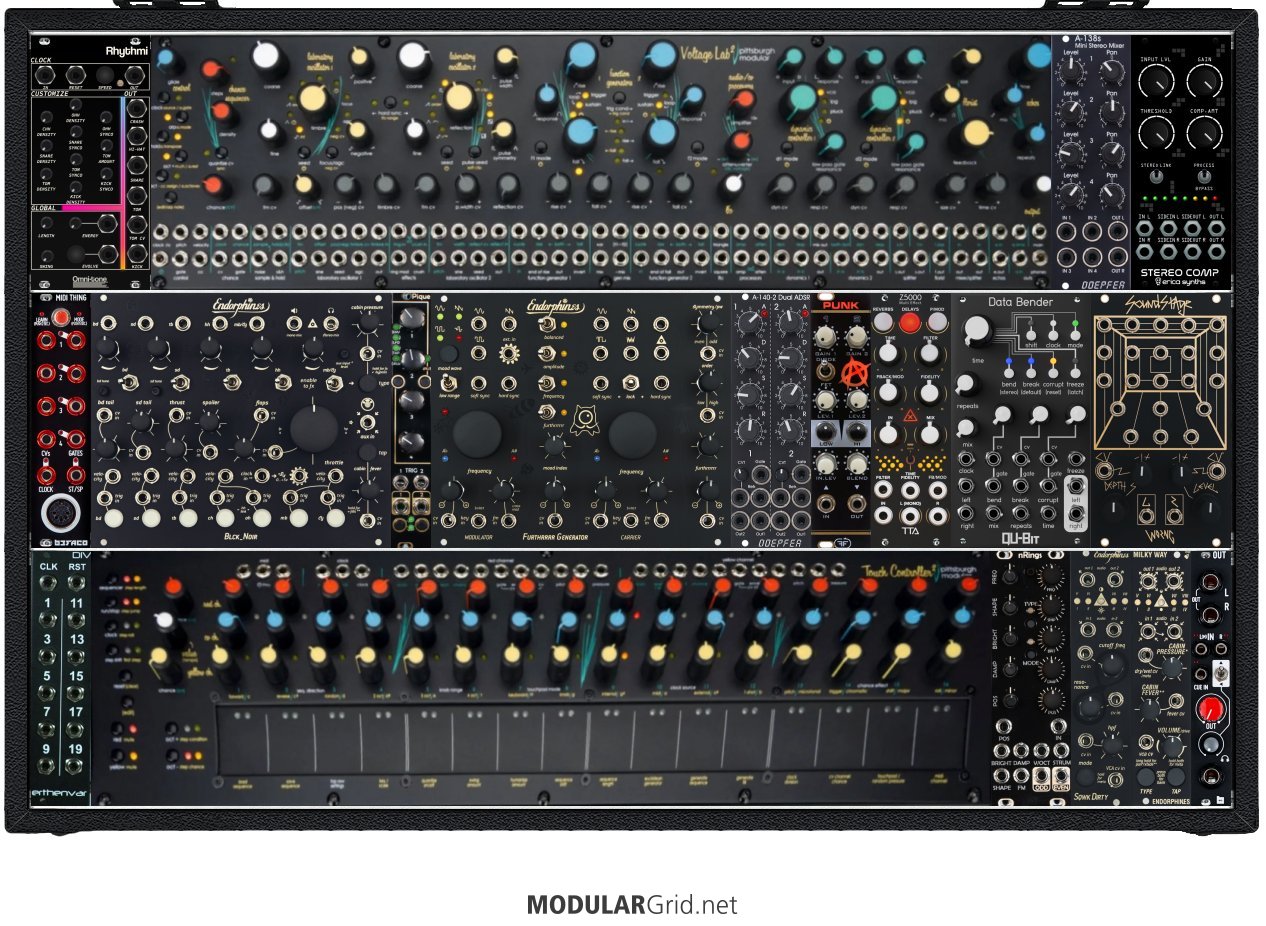Push the red CUE button on output module
This screenshot has width=1266, height=926.
(x=1211, y=710)
